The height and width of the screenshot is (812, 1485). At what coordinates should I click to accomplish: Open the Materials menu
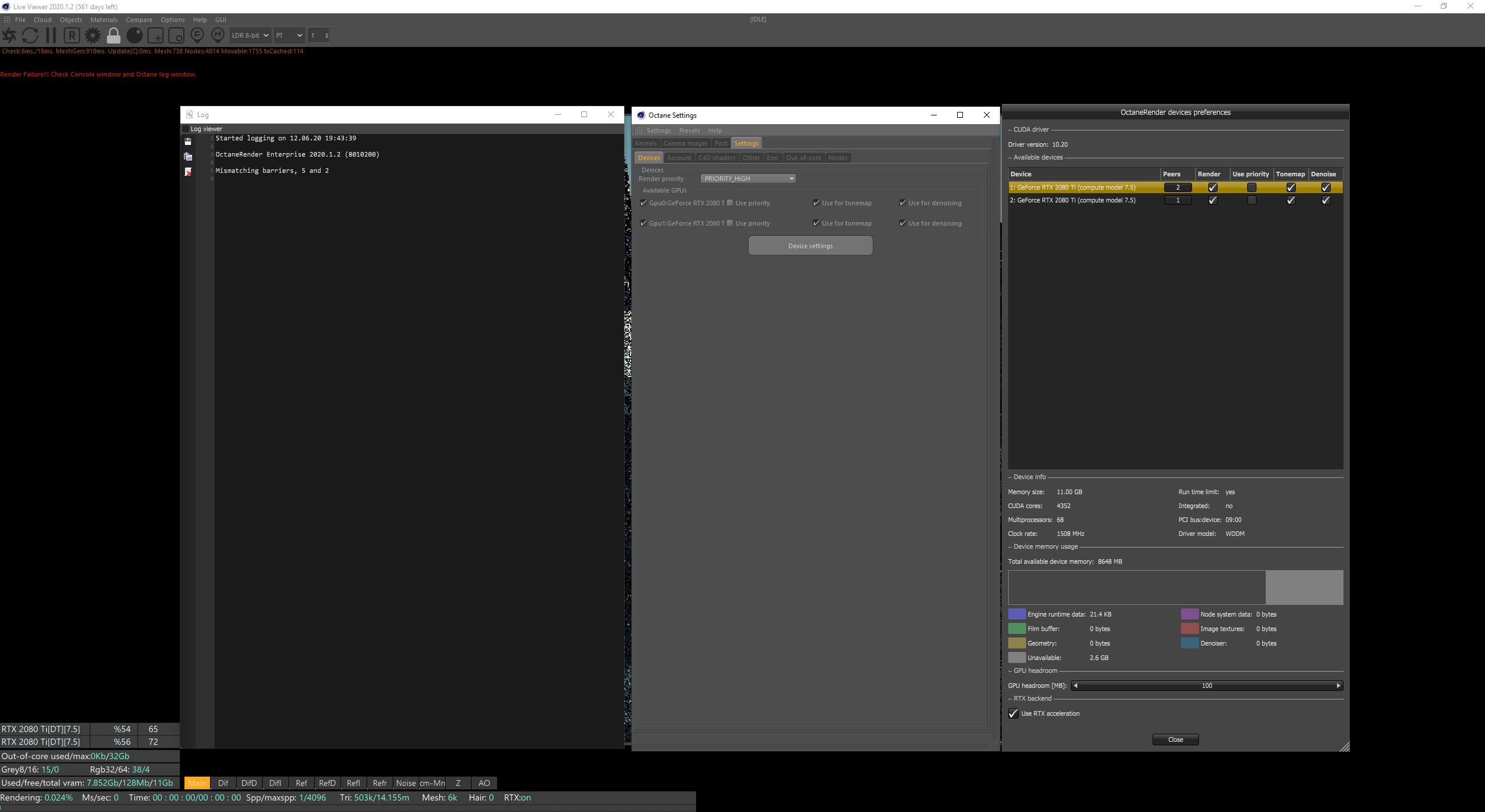tap(104, 20)
